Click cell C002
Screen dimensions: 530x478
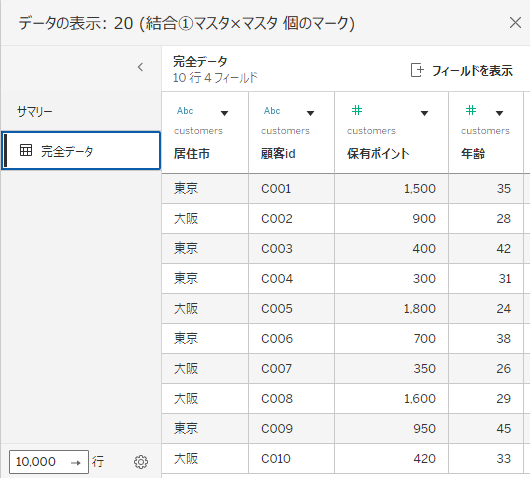point(291,219)
